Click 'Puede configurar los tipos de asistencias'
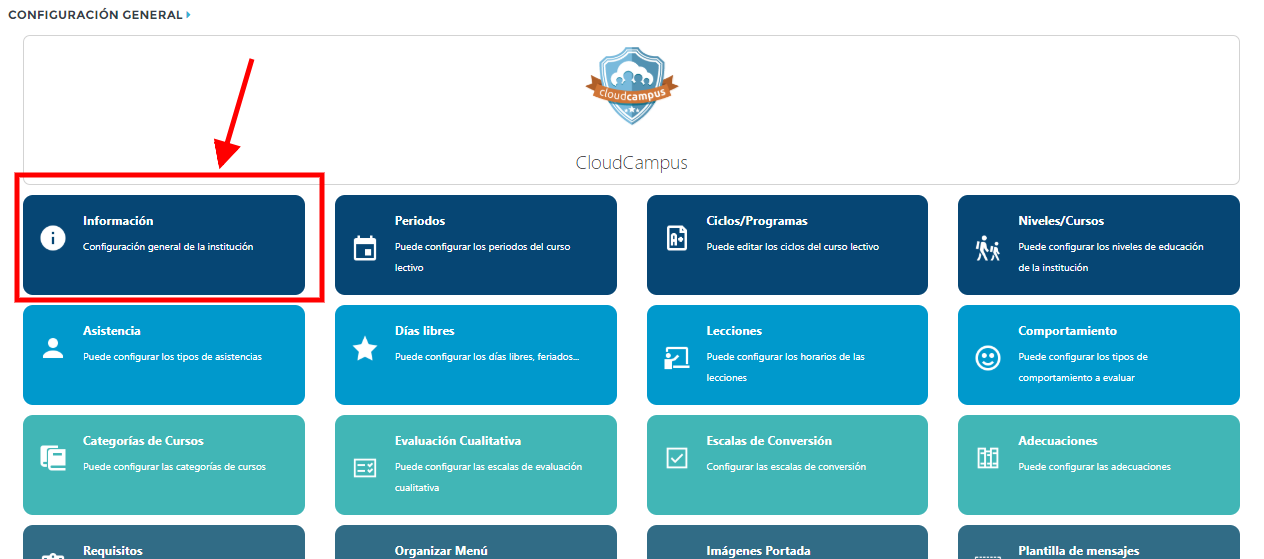 point(172,356)
